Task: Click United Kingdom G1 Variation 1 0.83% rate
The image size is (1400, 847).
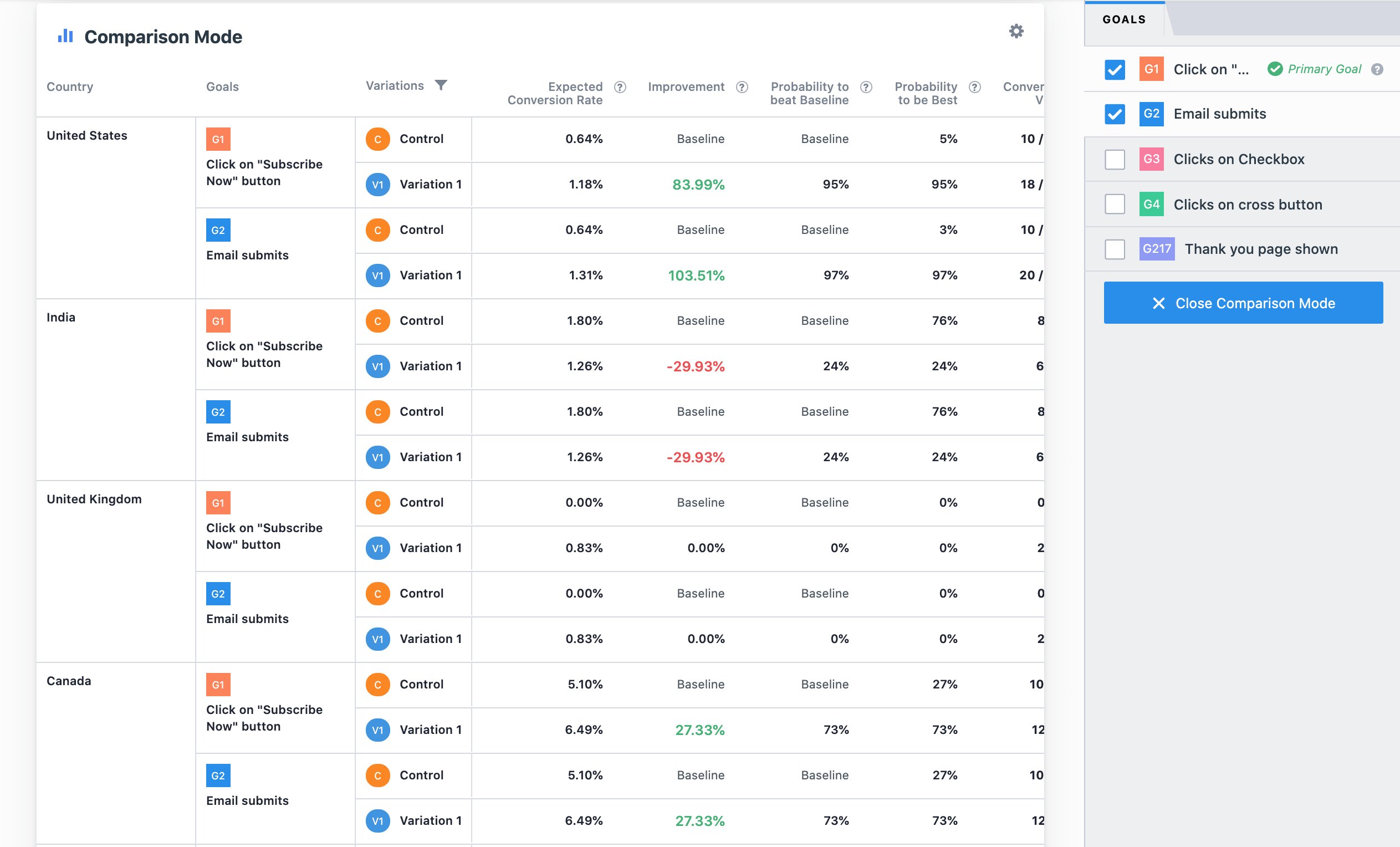Action: click(584, 548)
